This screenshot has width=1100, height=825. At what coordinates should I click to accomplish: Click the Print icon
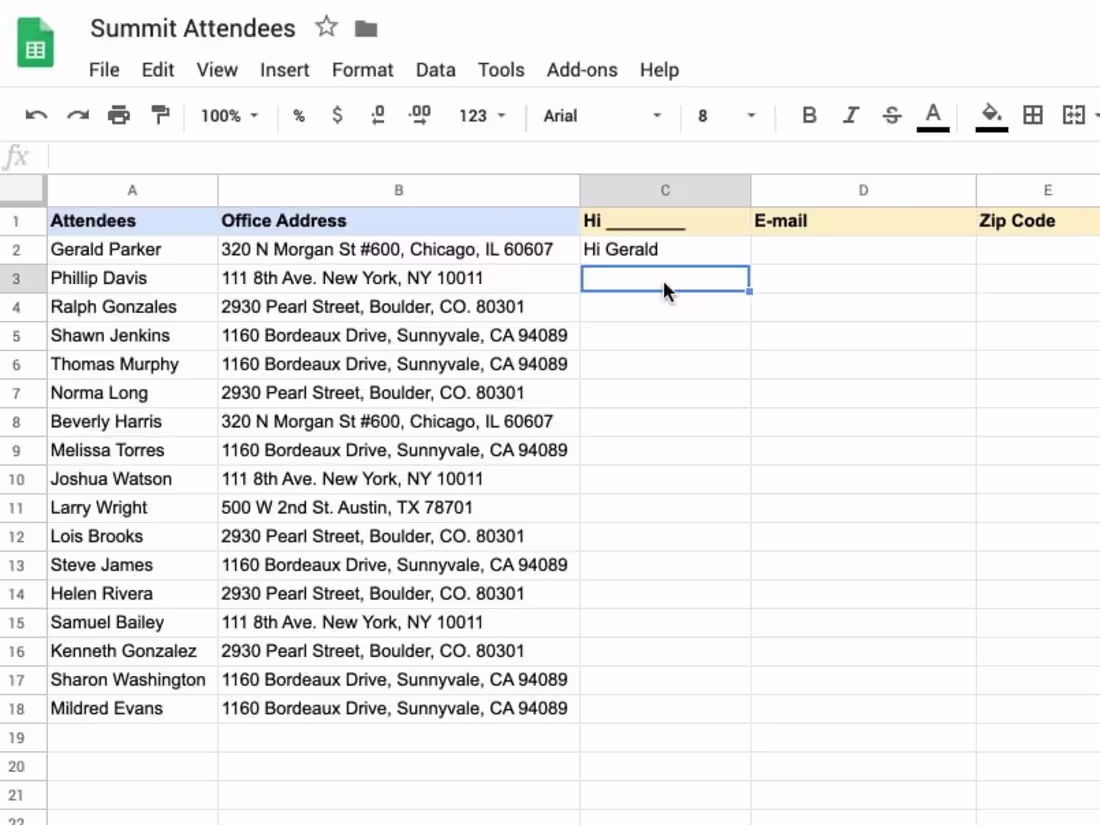pos(119,115)
